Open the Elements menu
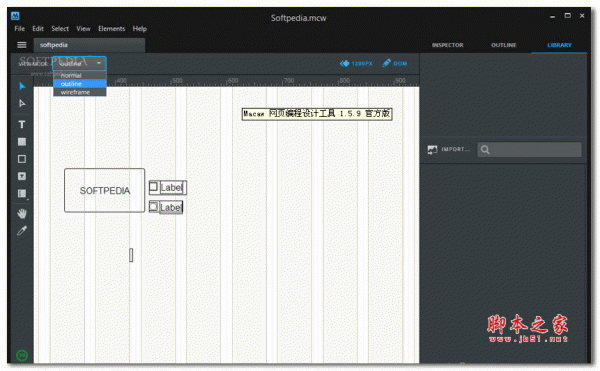 tap(111, 29)
